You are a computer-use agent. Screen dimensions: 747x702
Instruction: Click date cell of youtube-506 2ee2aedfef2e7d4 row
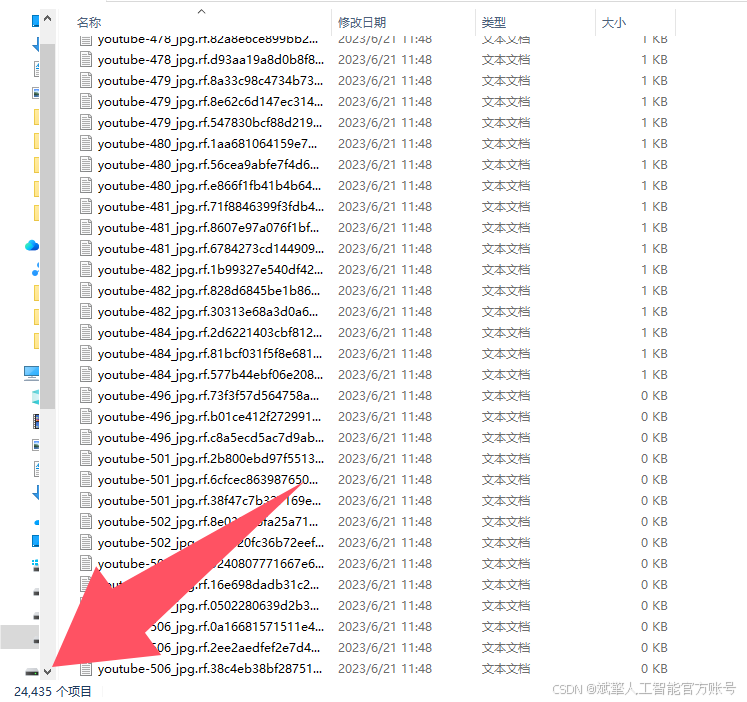385,648
